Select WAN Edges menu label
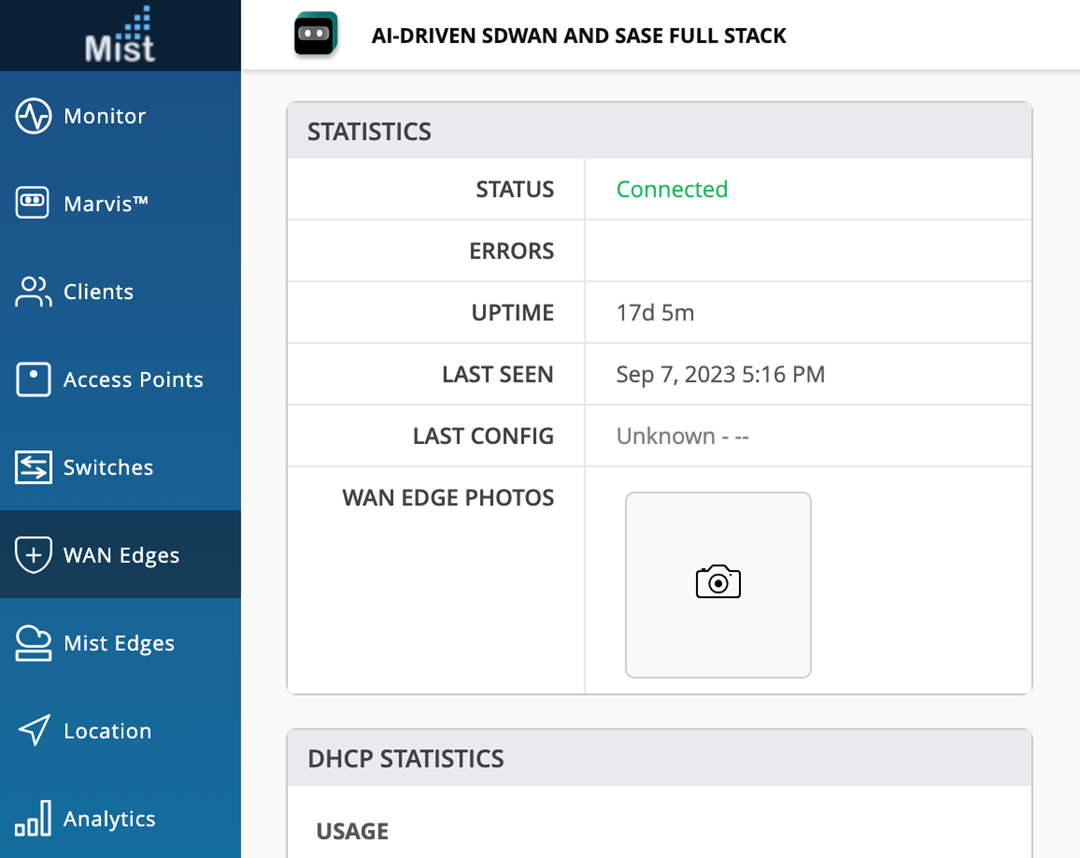This screenshot has height=858, width=1080. tap(121, 555)
